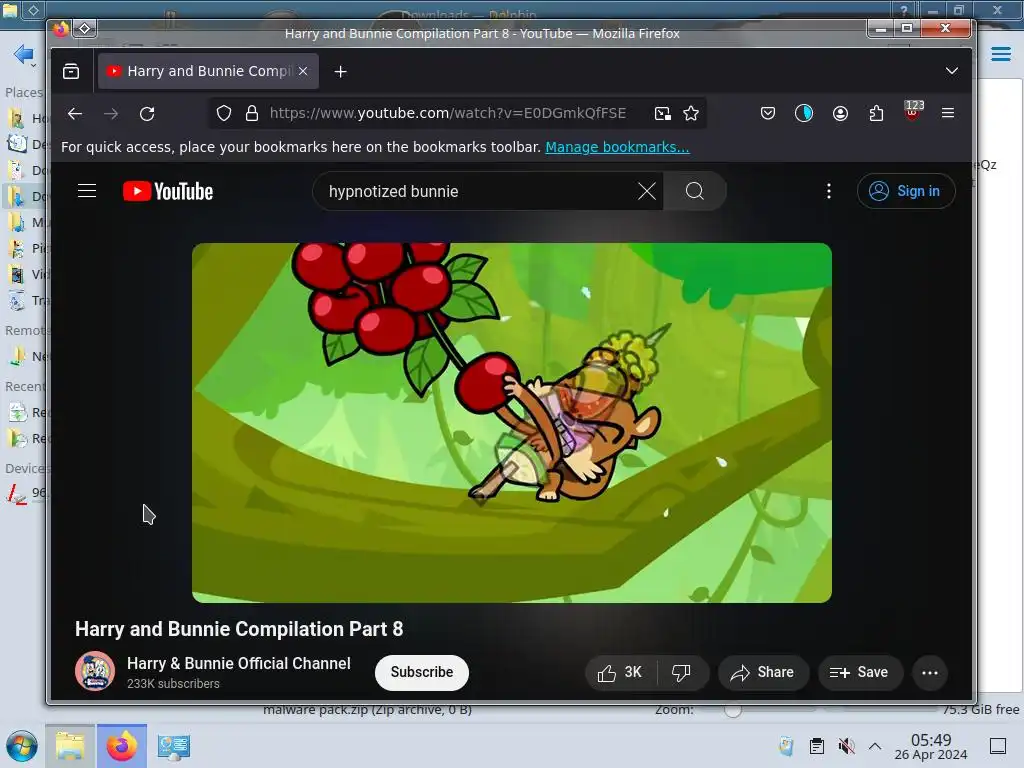Show desktop via taskbar corner button

click(998, 746)
